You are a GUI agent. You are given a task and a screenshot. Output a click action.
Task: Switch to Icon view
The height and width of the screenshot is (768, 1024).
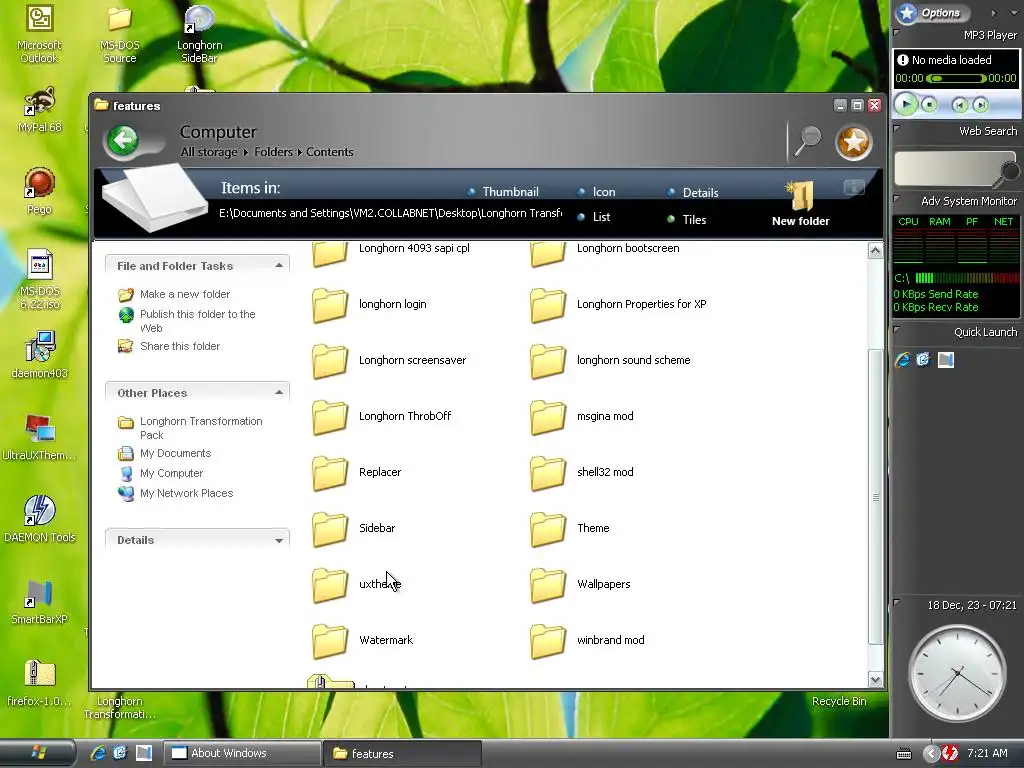click(x=596, y=192)
